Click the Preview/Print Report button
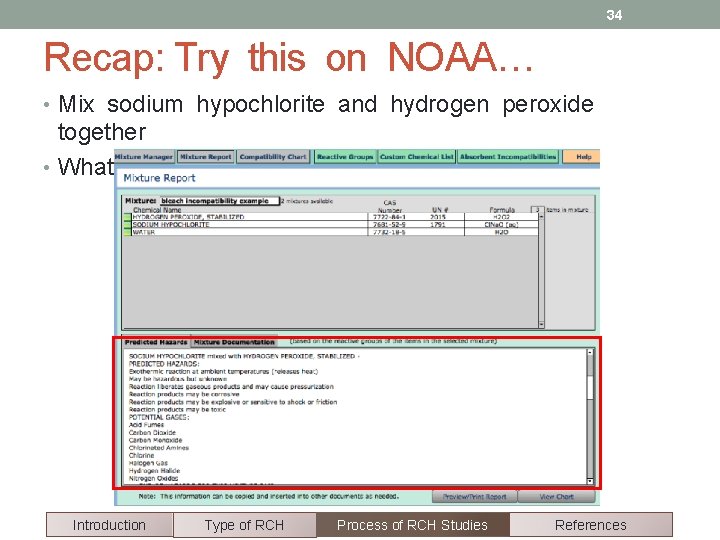Viewport: 720px width, 540px height. coord(474,497)
